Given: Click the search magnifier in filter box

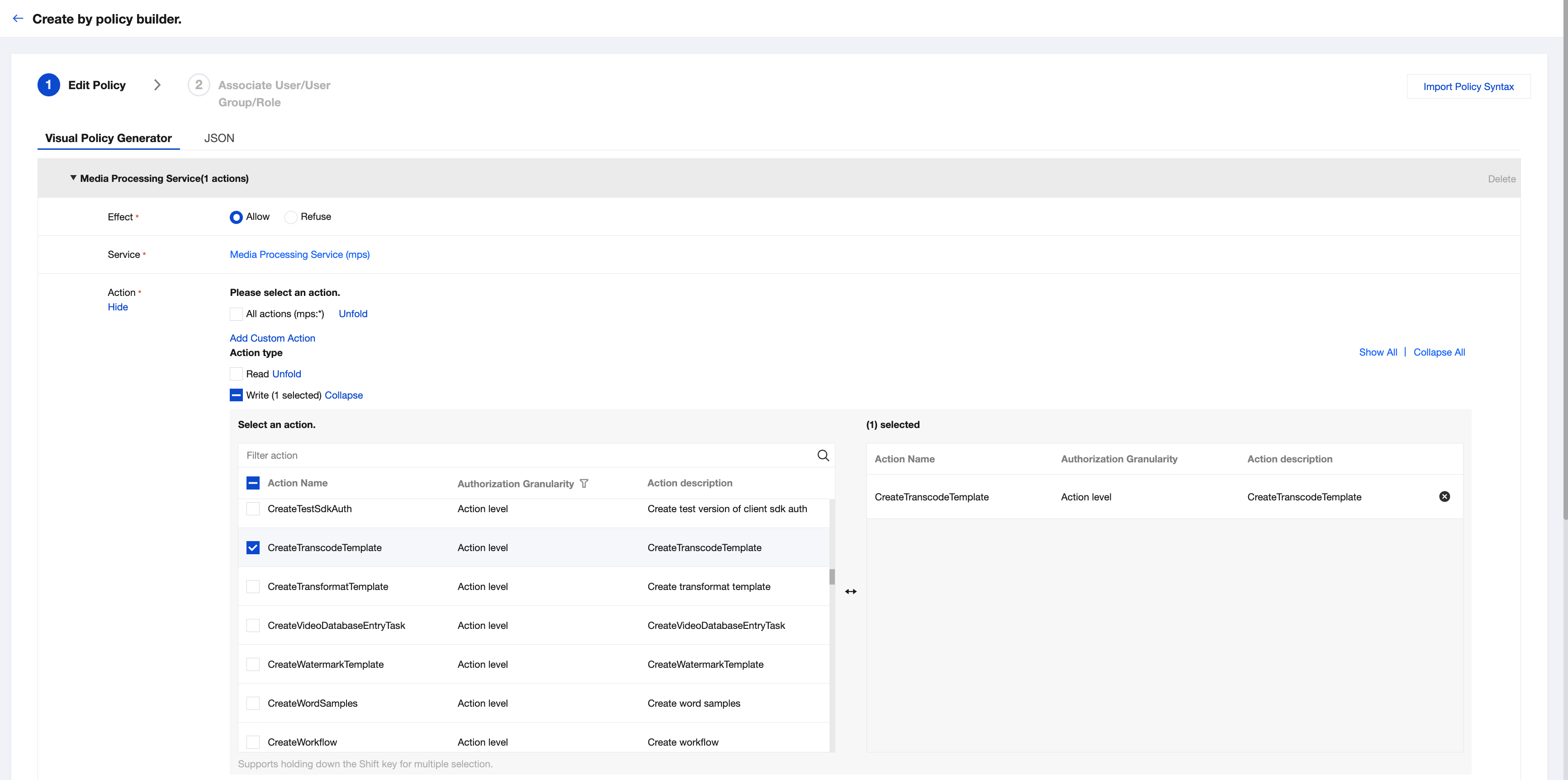Looking at the screenshot, I should 823,456.
